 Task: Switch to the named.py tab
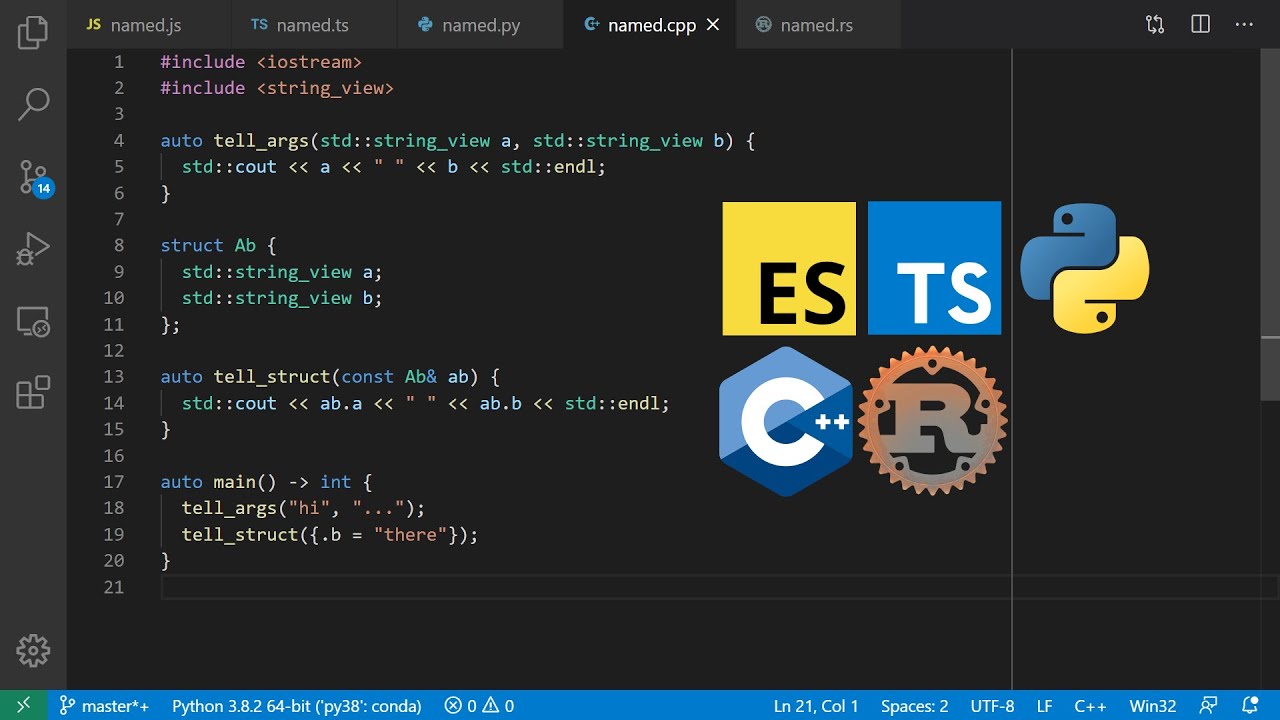pyautogui.click(x=481, y=25)
